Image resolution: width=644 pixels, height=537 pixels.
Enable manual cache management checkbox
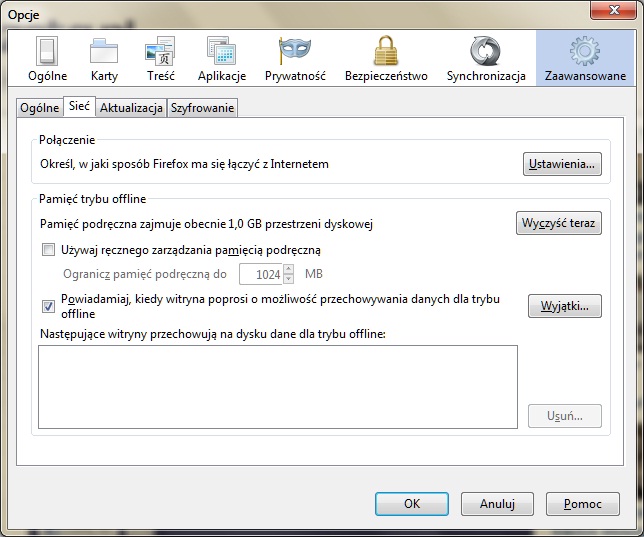48,249
